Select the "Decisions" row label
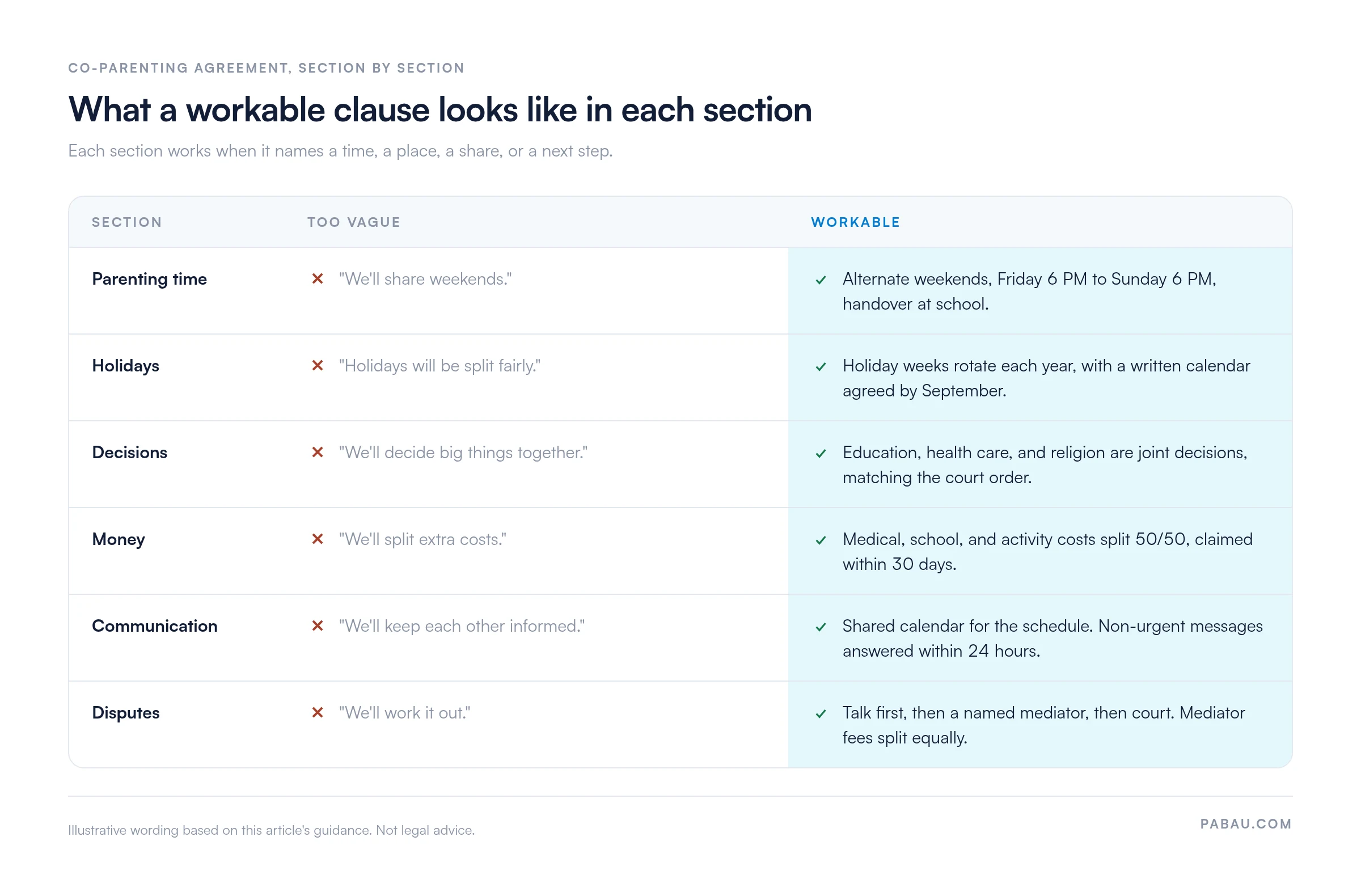This screenshot has height=896, width=1361. [130, 453]
